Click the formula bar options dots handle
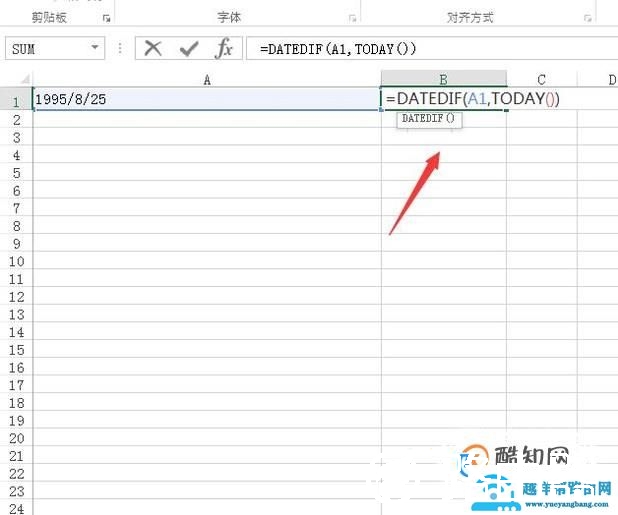 121,48
